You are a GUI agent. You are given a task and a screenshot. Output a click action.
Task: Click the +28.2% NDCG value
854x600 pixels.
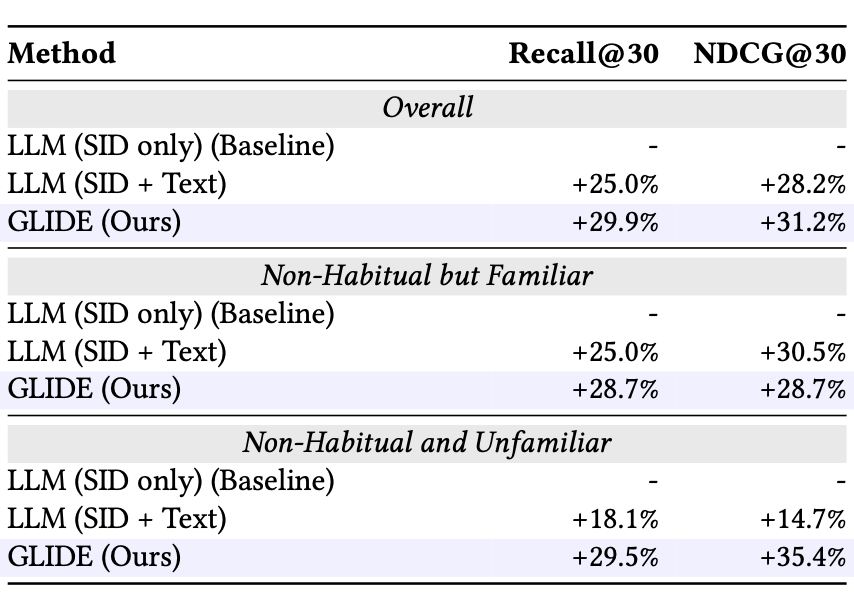coord(802,184)
